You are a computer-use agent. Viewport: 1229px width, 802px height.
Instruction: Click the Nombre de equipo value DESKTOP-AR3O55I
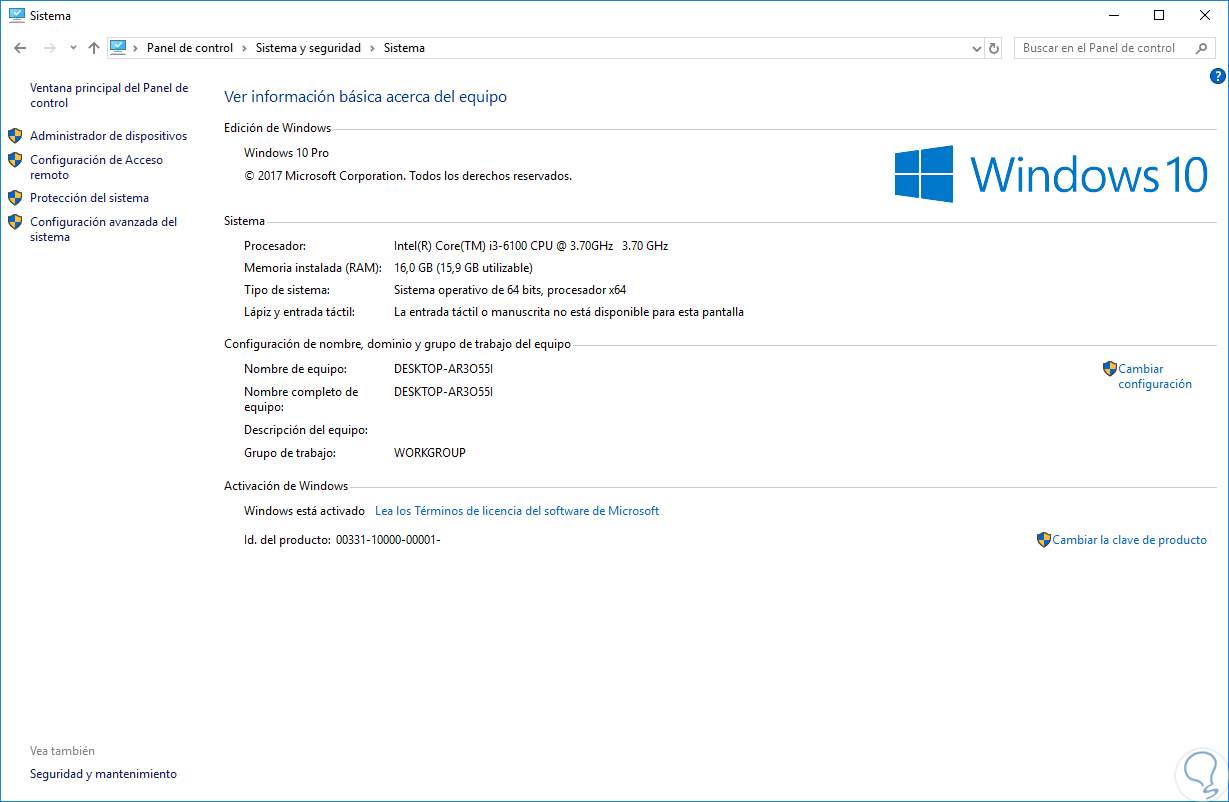[444, 369]
